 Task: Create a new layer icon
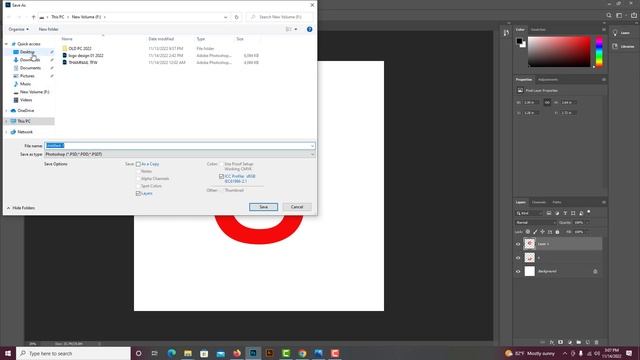click(588, 342)
